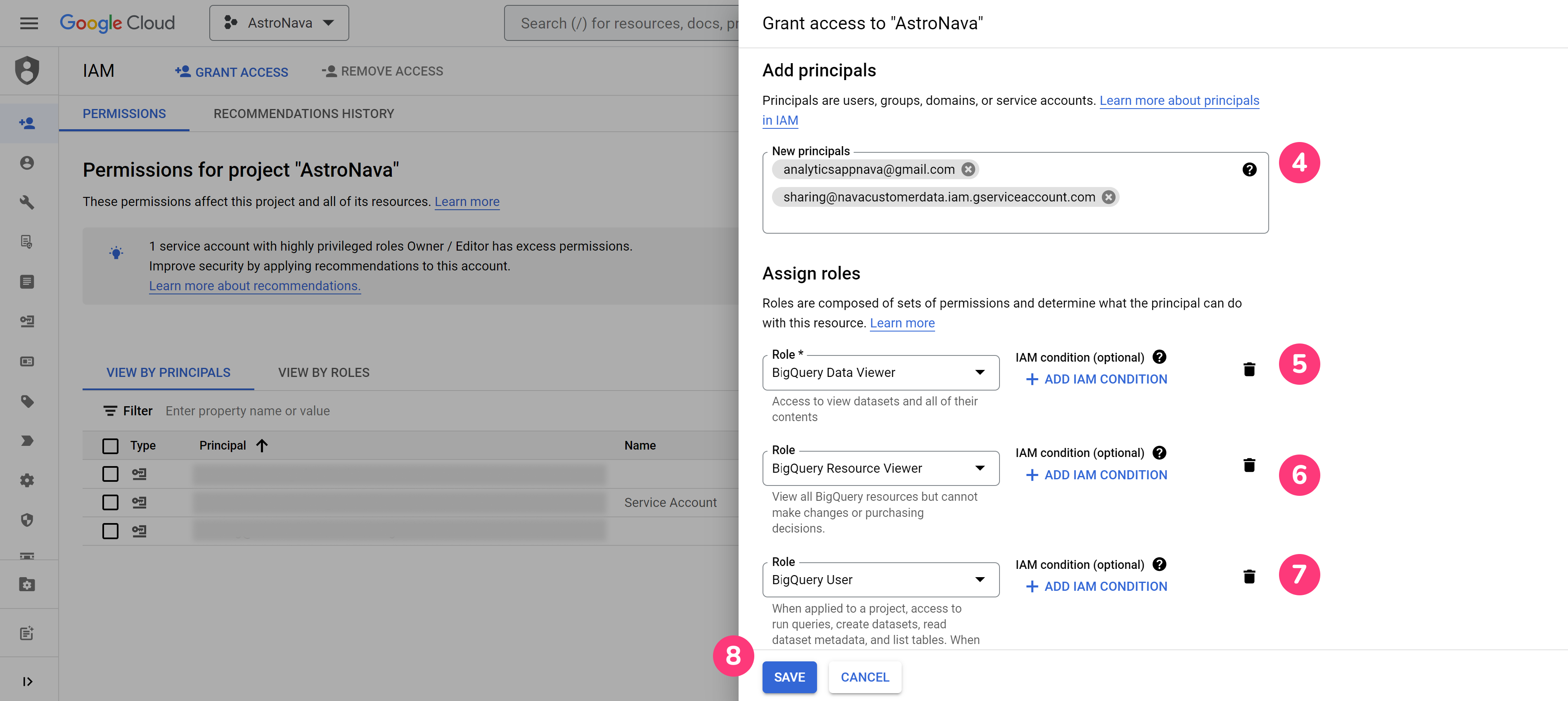Select the IAM add-person sidebar icon

coord(27,123)
